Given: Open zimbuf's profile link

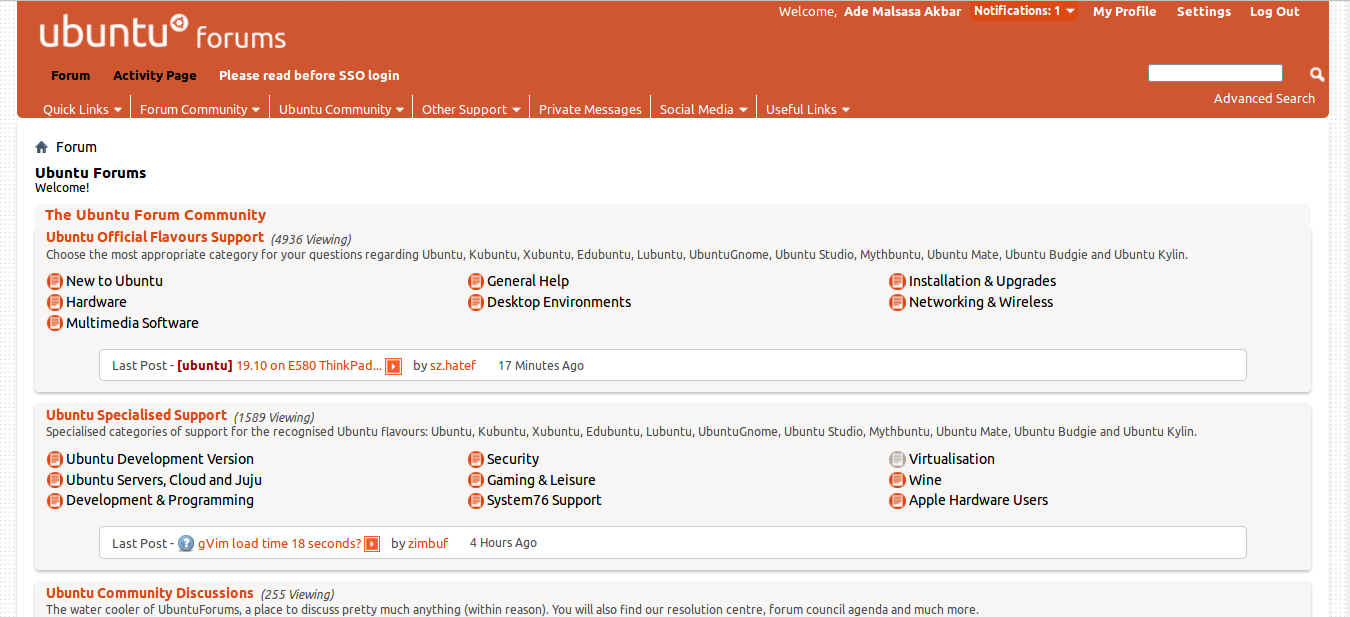Looking at the screenshot, I should [428, 543].
